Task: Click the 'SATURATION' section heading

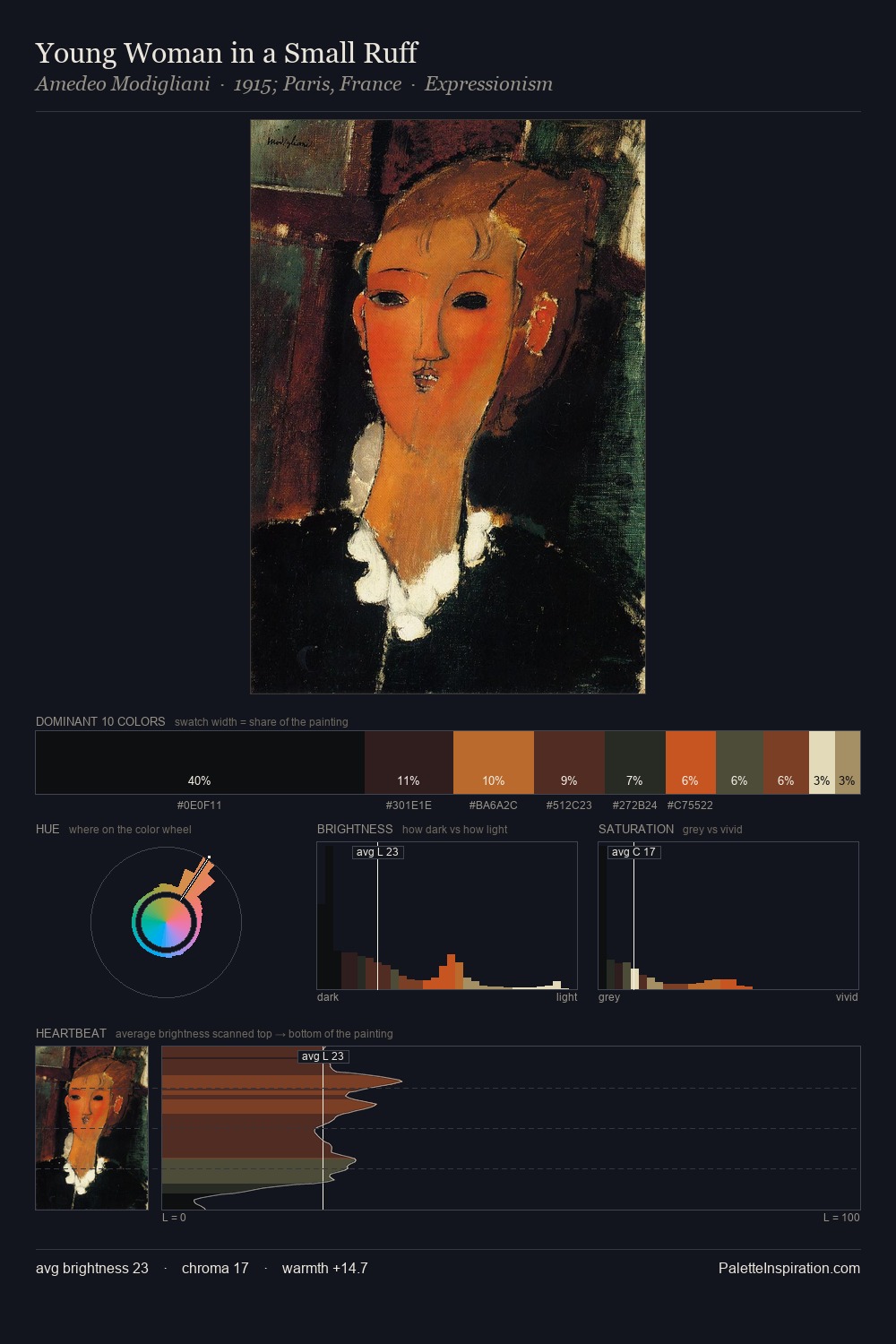Action: tap(636, 829)
